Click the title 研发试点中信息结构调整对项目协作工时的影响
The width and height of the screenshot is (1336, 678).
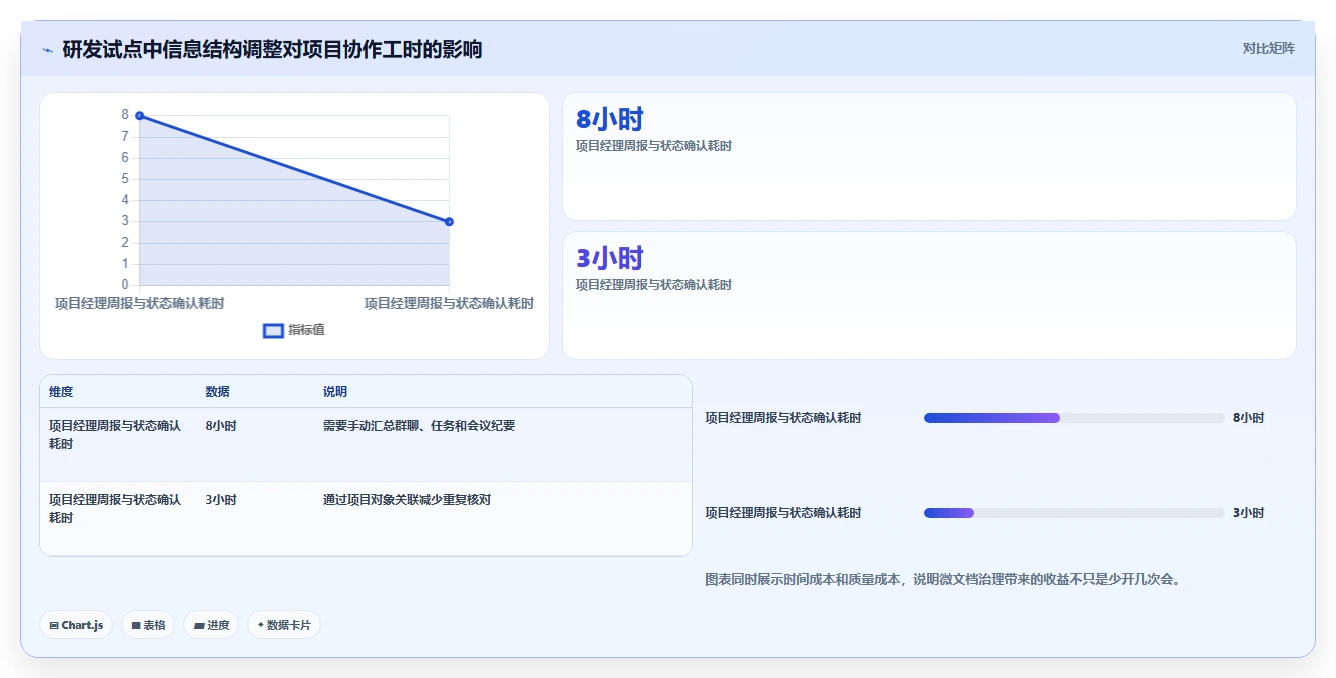(x=272, y=49)
